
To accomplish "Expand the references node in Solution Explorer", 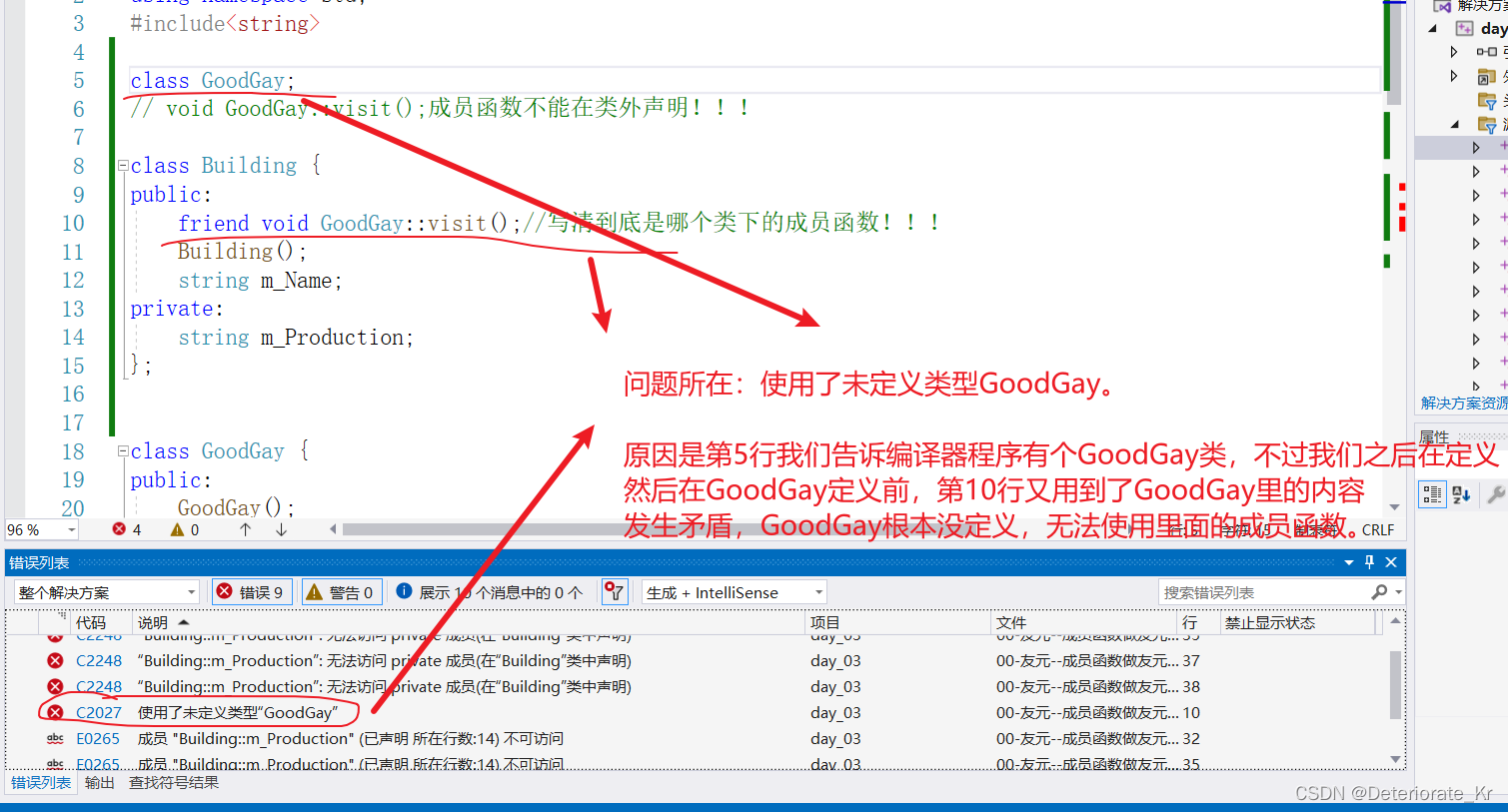I will tap(1454, 51).
